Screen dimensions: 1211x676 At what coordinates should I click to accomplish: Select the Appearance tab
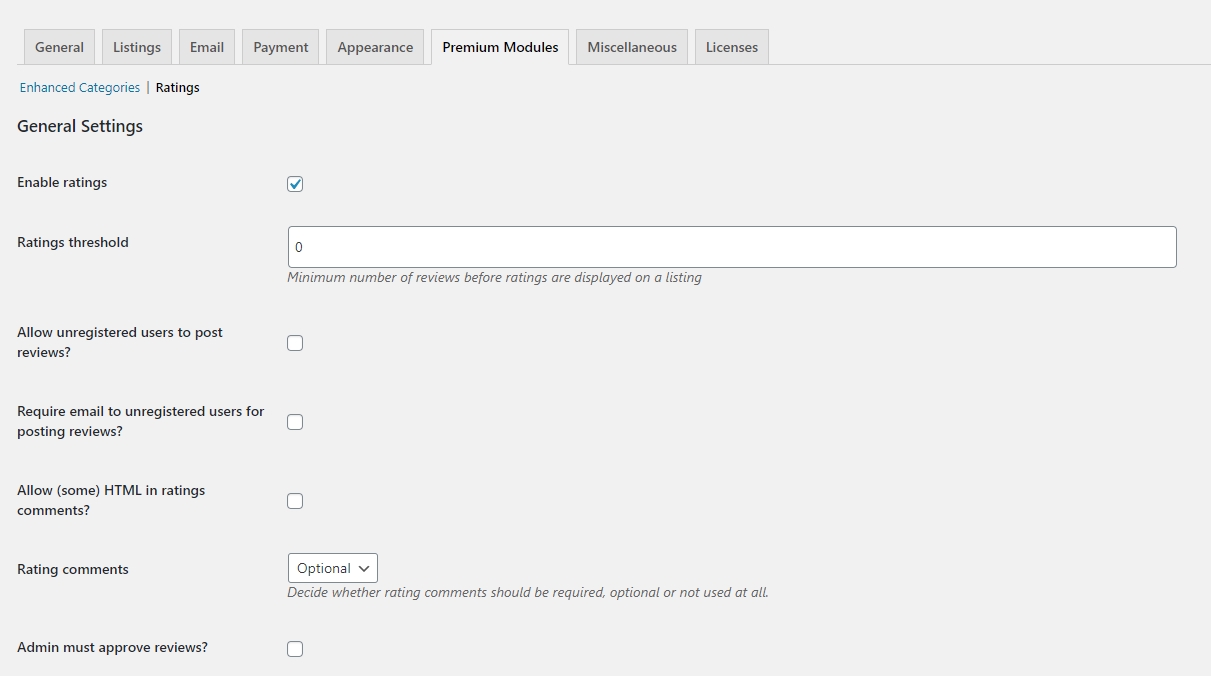tap(375, 47)
